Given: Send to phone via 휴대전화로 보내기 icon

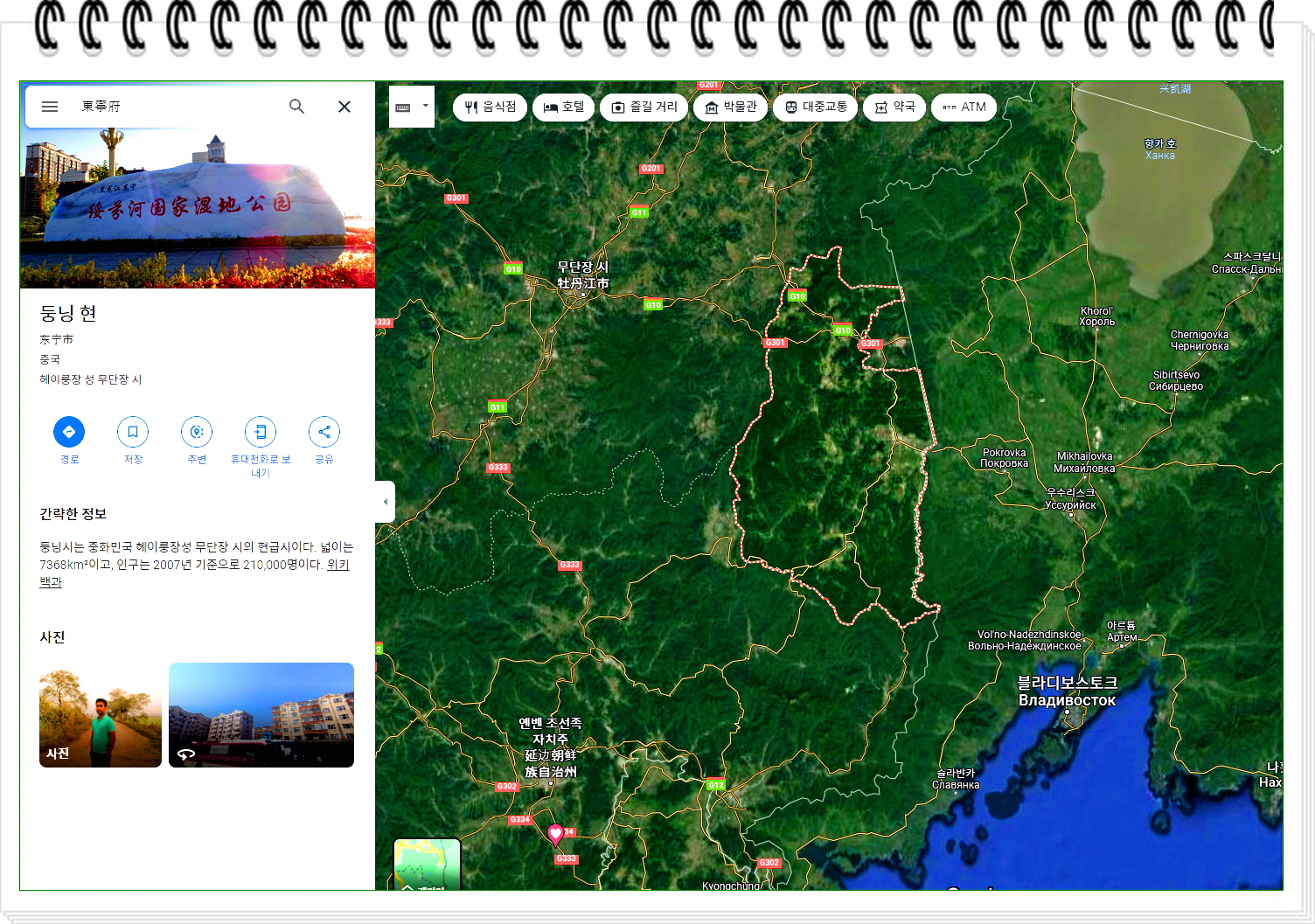Looking at the screenshot, I should [261, 432].
